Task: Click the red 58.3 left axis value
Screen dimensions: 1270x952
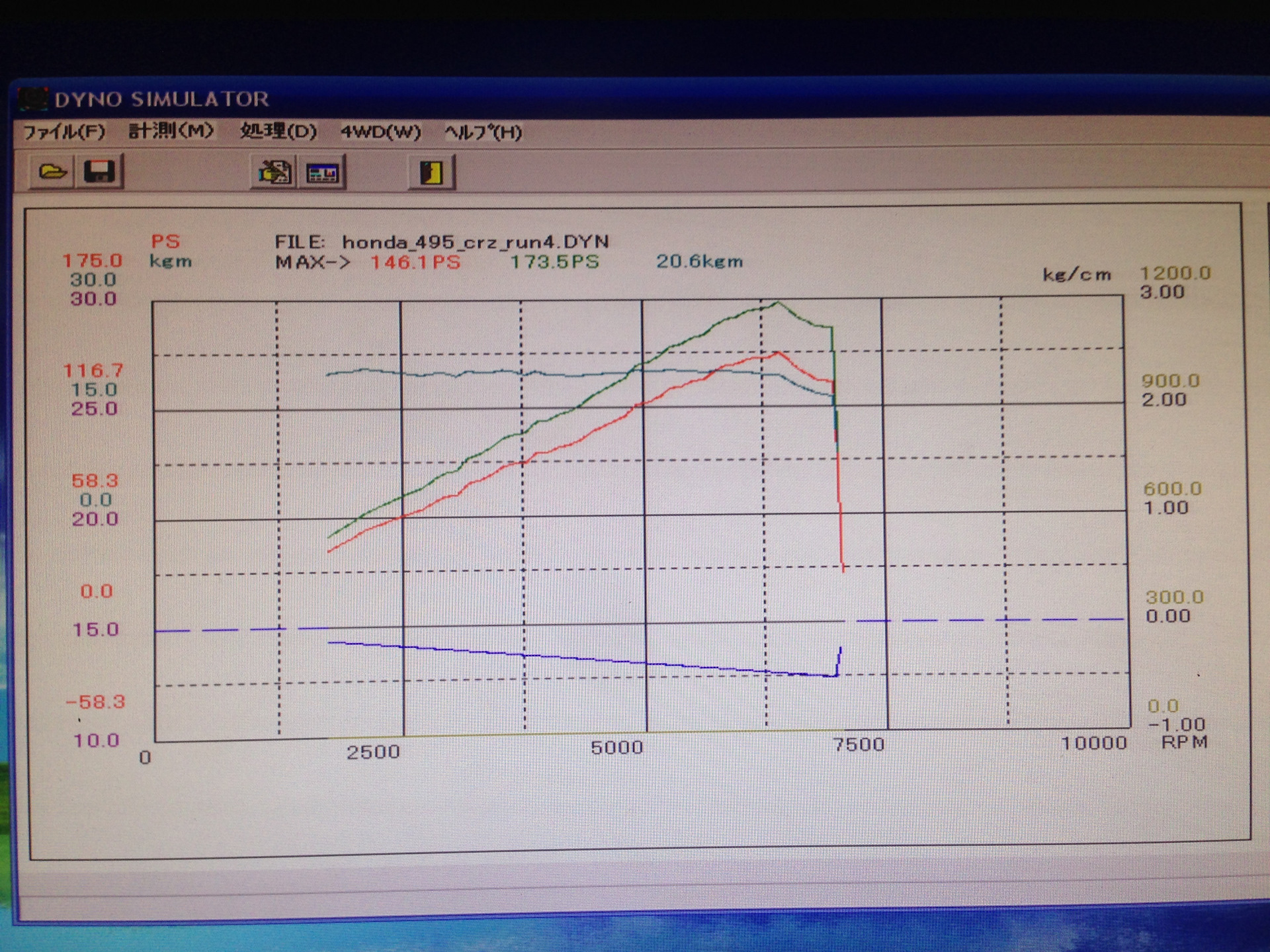Action: (95, 480)
